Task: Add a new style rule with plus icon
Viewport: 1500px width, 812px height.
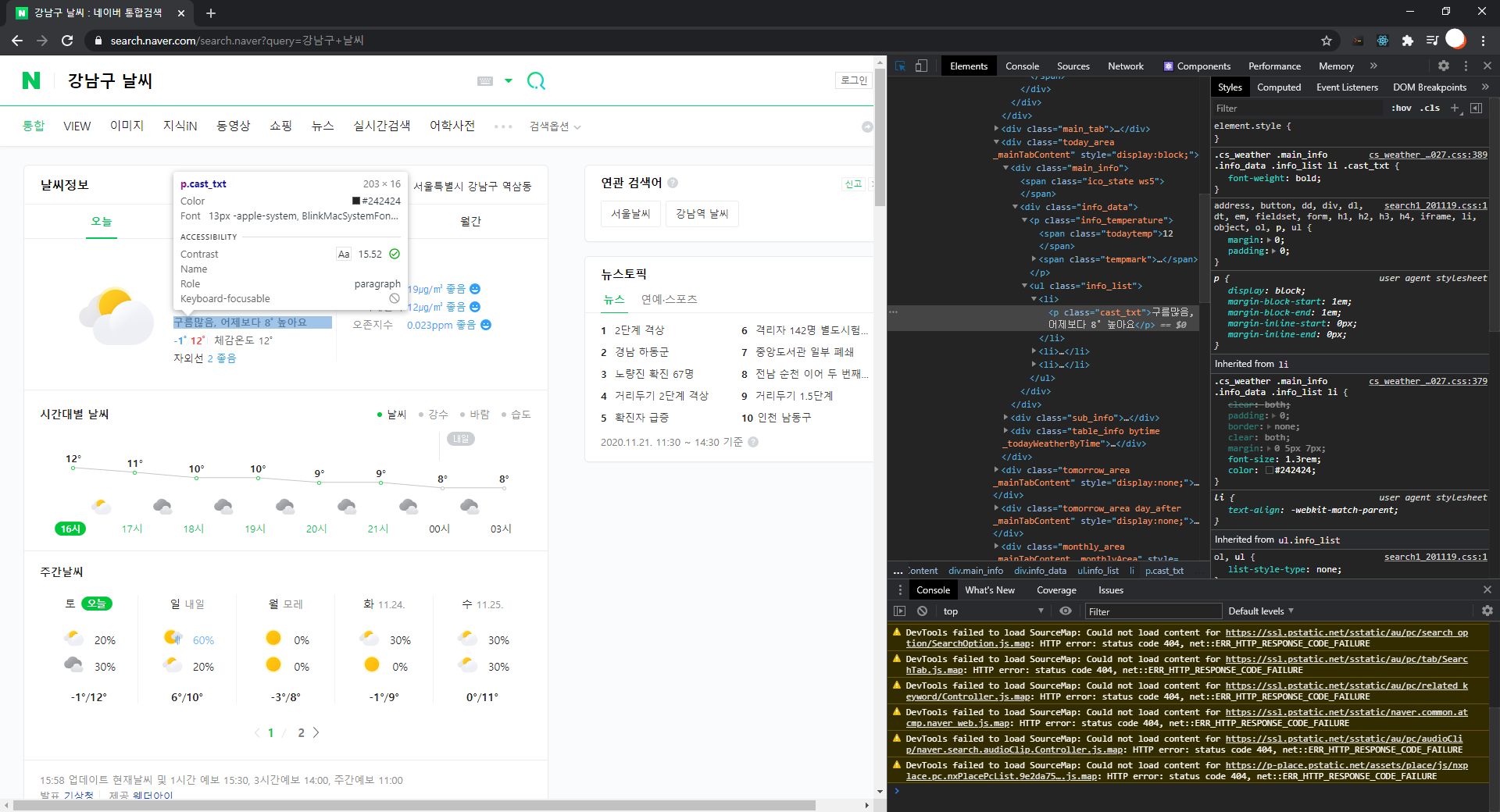Action: coord(1455,109)
